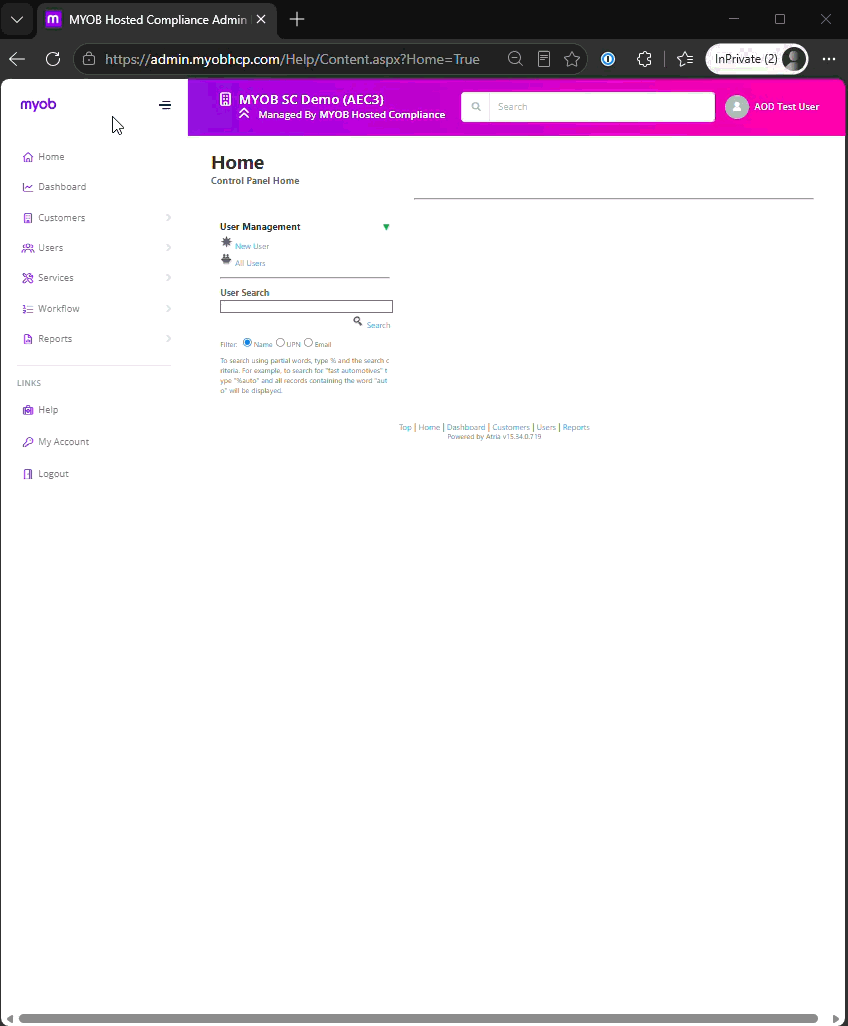Click the Dashboard chart icon
This screenshot has width=848, height=1026.
click(27, 187)
